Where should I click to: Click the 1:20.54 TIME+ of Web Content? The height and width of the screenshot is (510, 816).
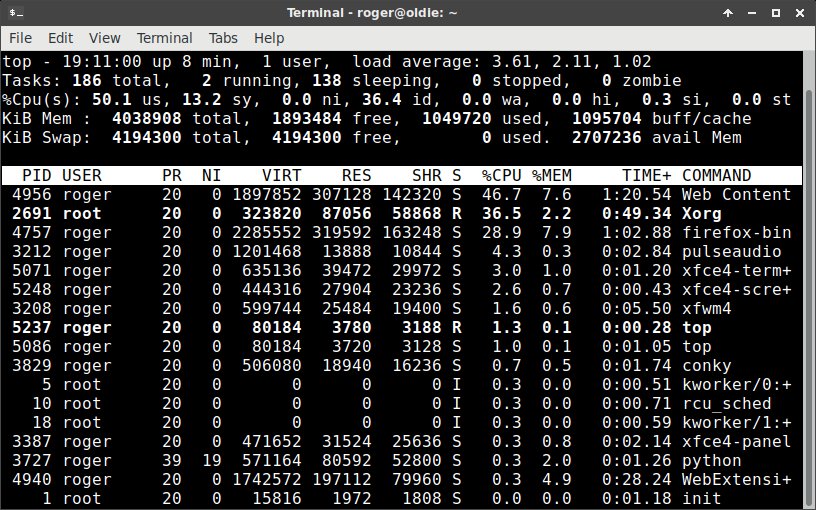point(637,195)
